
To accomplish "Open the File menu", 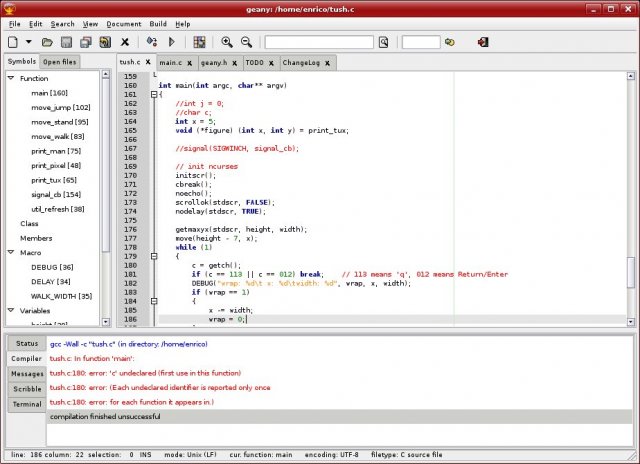I will click(15, 24).
